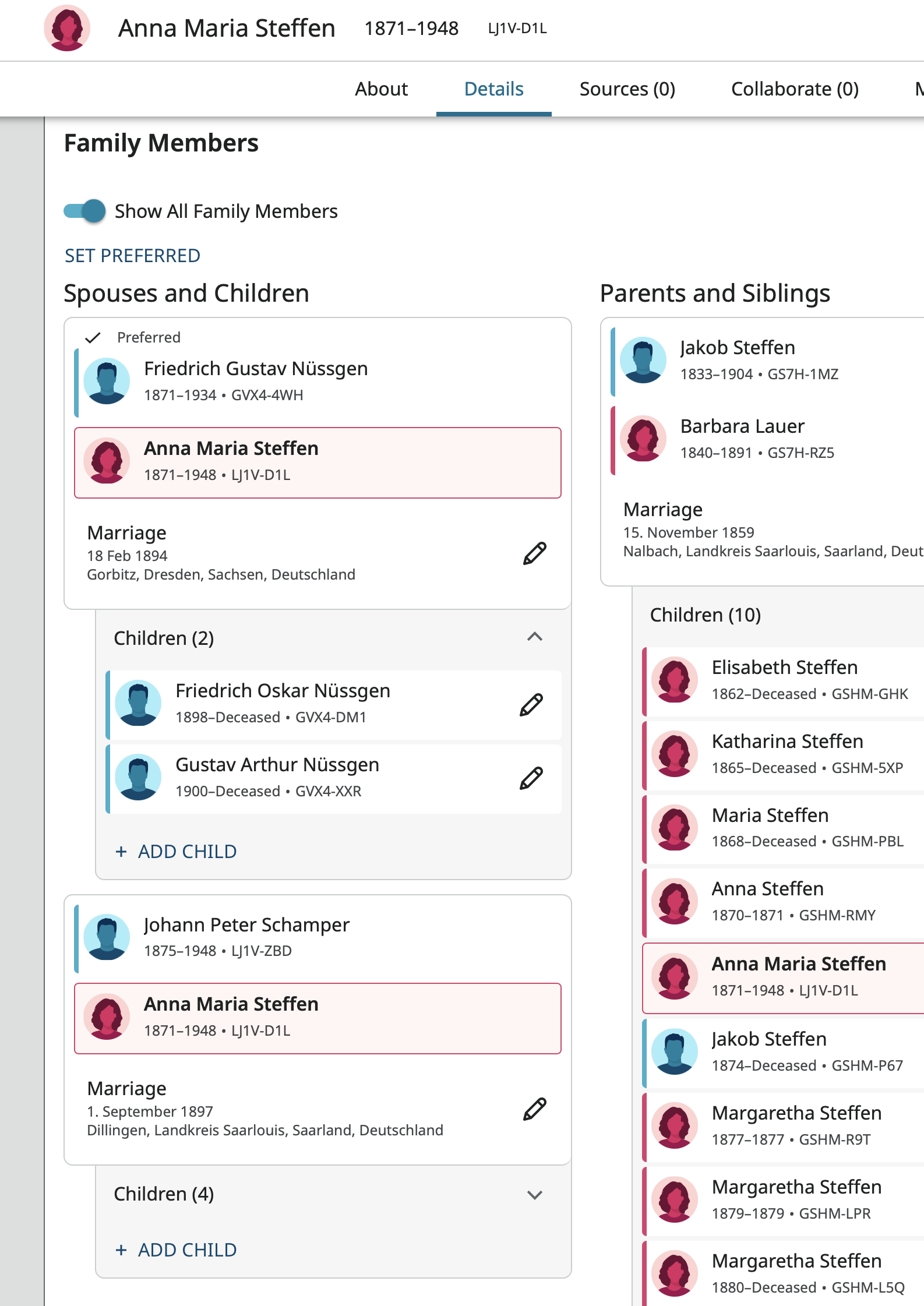Click Jakob Steffen 1833–1904 avatar icon
This screenshot has height=1306, width=924.
point(643,360)
